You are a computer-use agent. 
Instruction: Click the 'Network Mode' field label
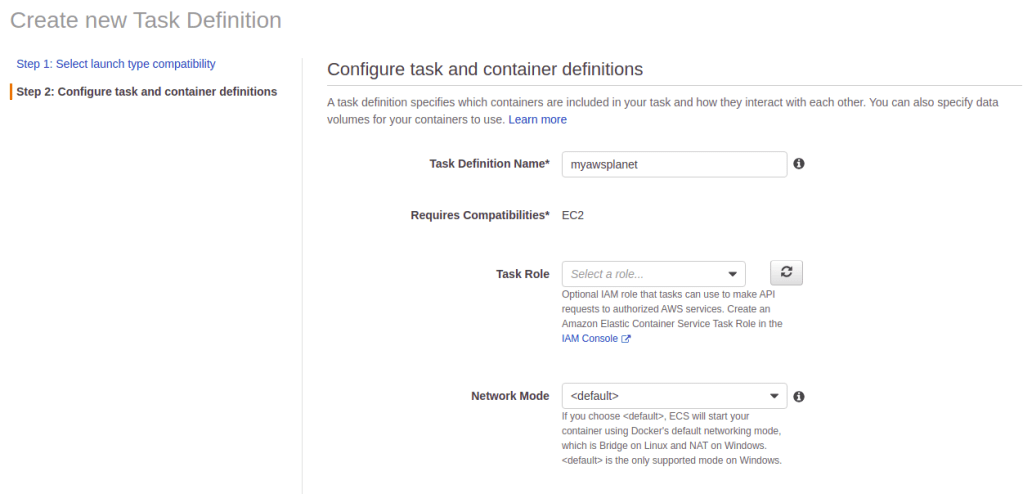509,396
